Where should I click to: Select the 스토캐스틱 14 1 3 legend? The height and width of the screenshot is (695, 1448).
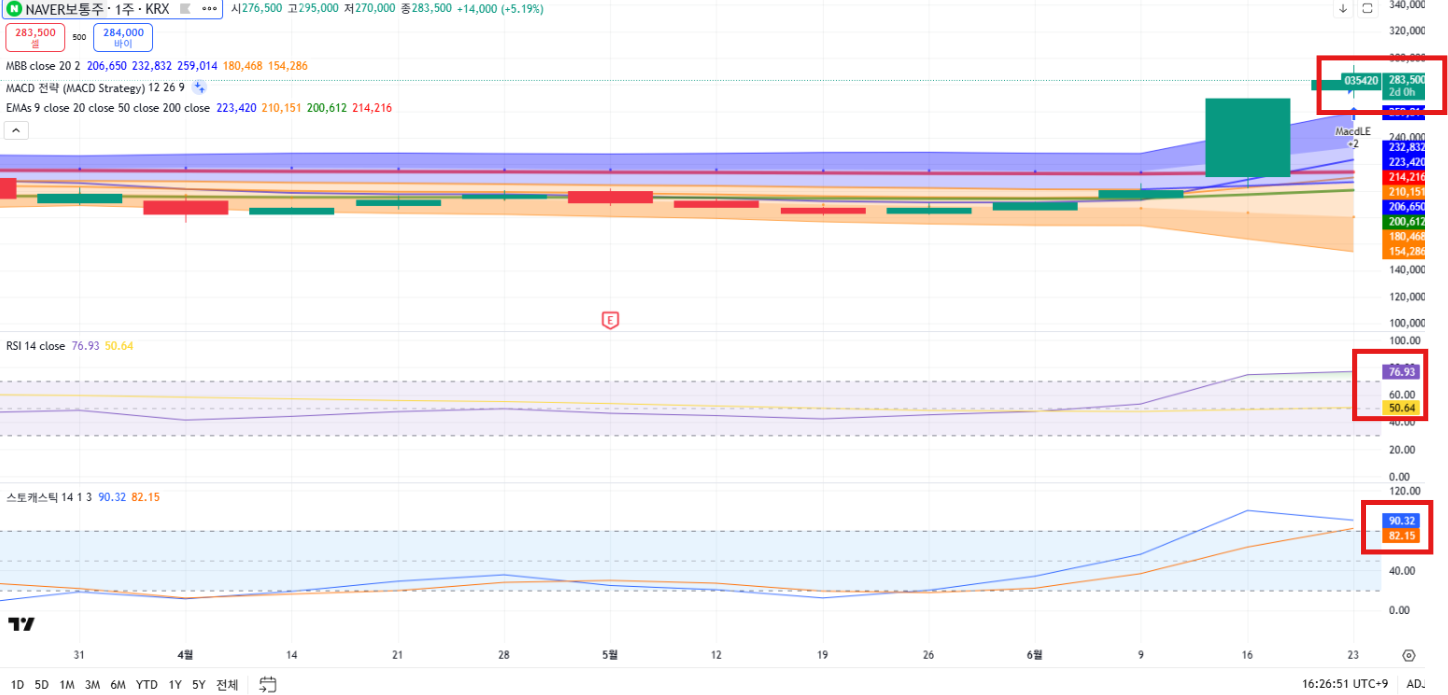tap(50, 497)
